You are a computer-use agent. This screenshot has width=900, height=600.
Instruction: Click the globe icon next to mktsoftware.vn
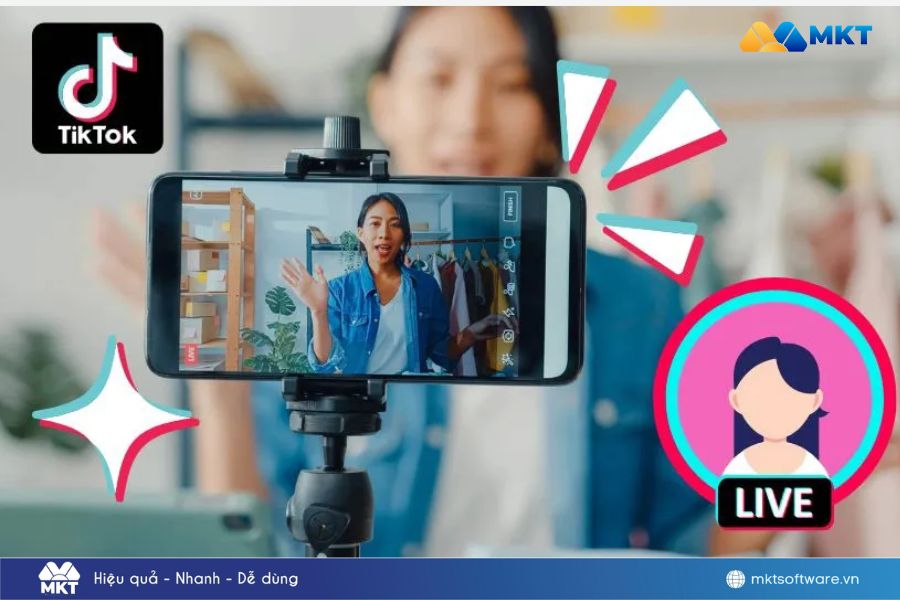point(737,577)
